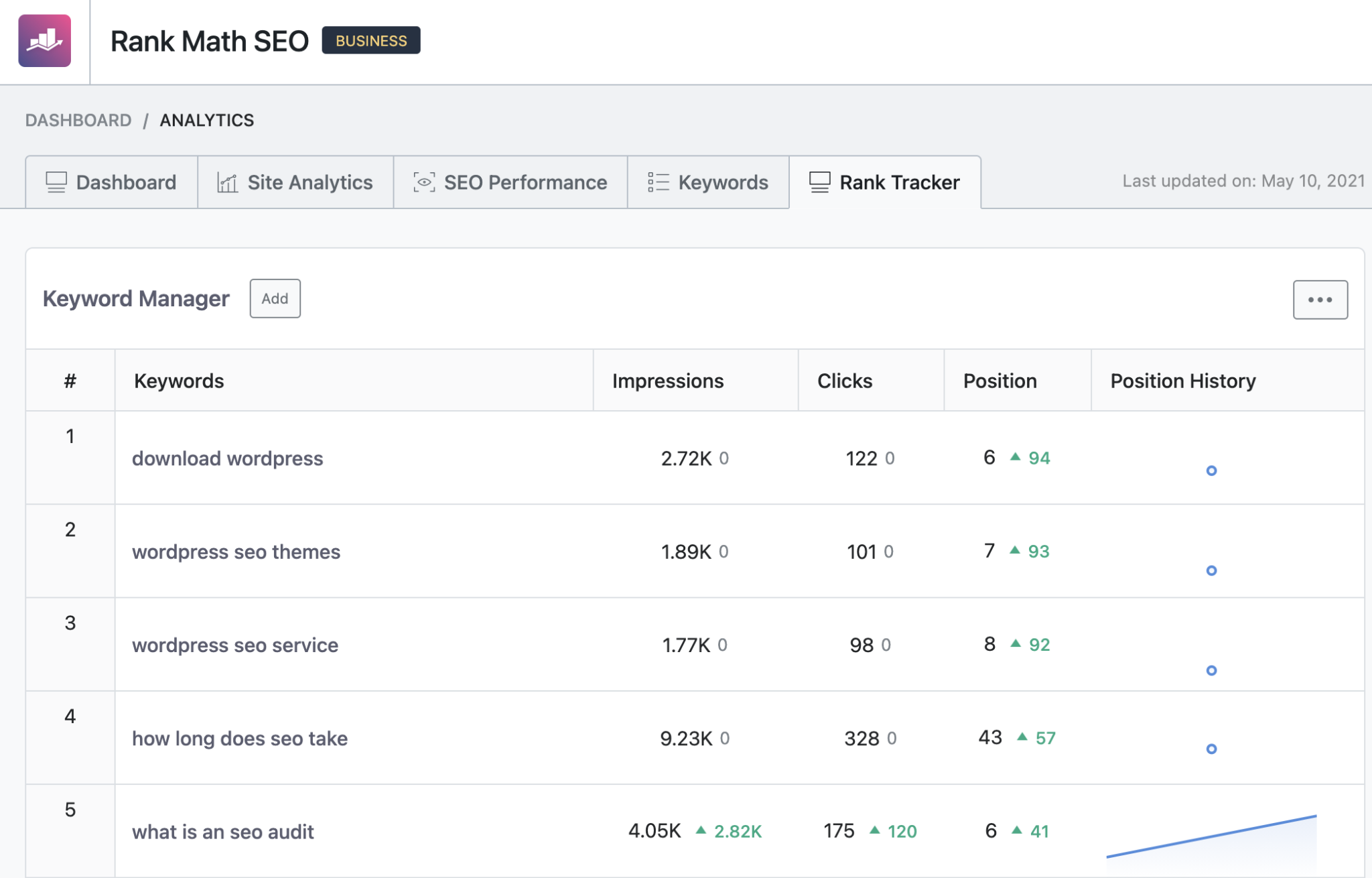Click the 98 clicks value
1372x878 pixels.
862,645
